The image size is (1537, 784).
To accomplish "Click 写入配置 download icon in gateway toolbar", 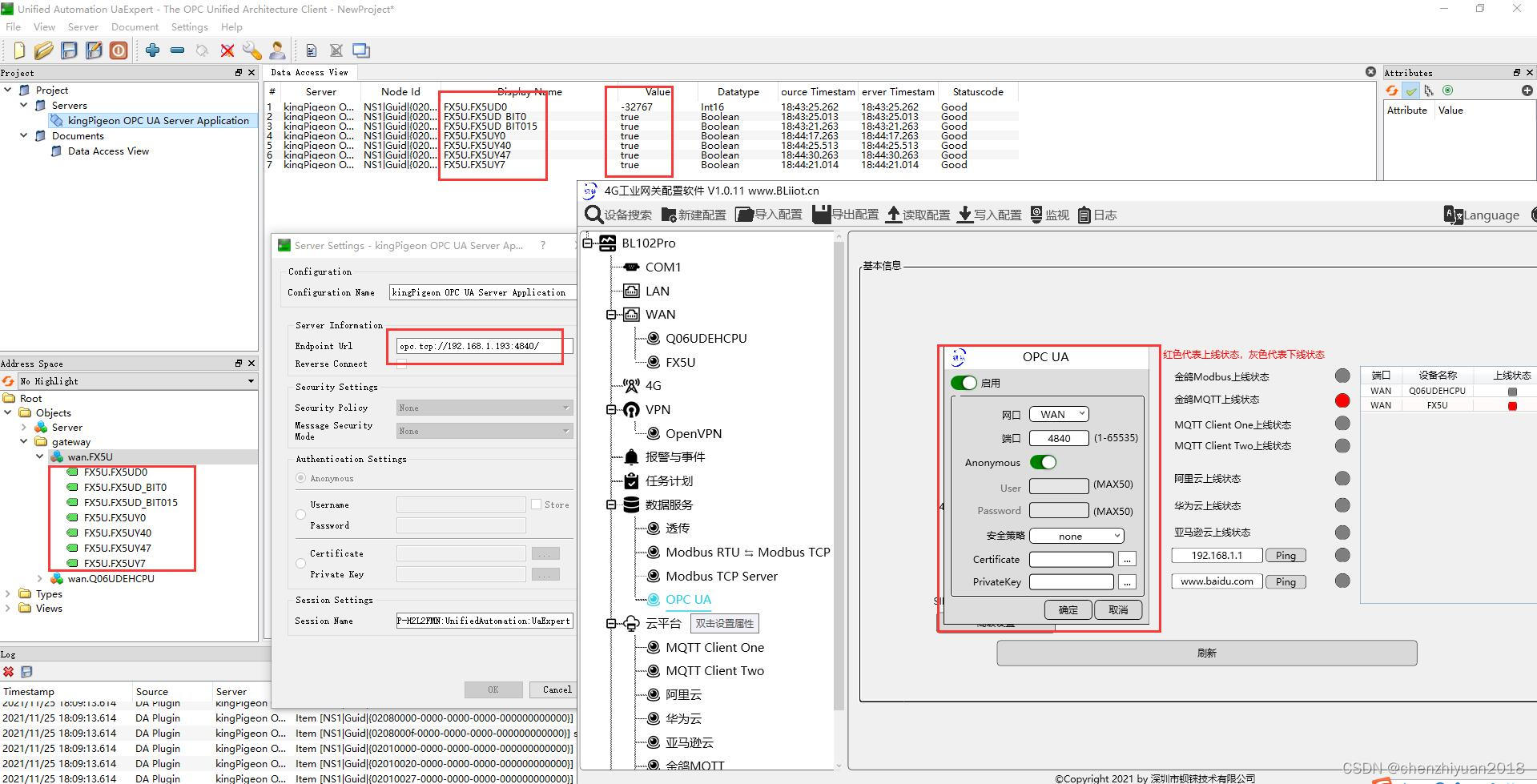I will pyautogui.click(x=965, y=215).
